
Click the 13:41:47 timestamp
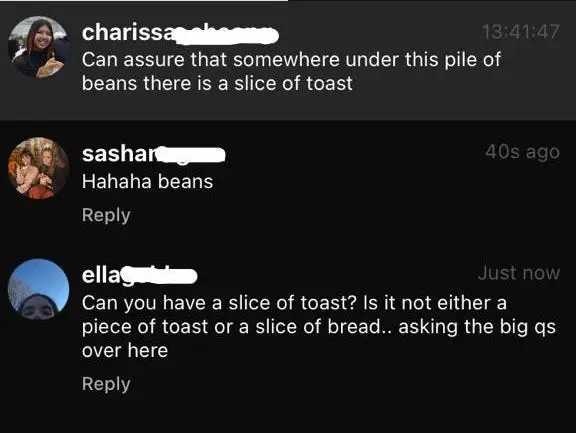pyautogui.click(x=521, y=32)
